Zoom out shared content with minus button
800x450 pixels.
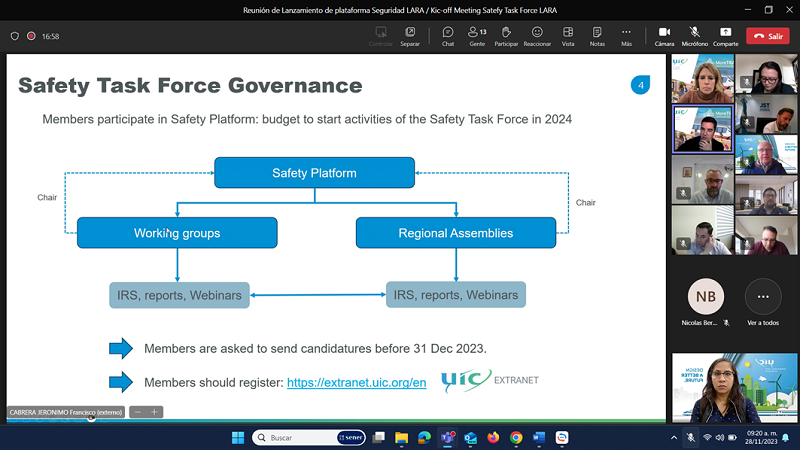[x=138, y=412]
